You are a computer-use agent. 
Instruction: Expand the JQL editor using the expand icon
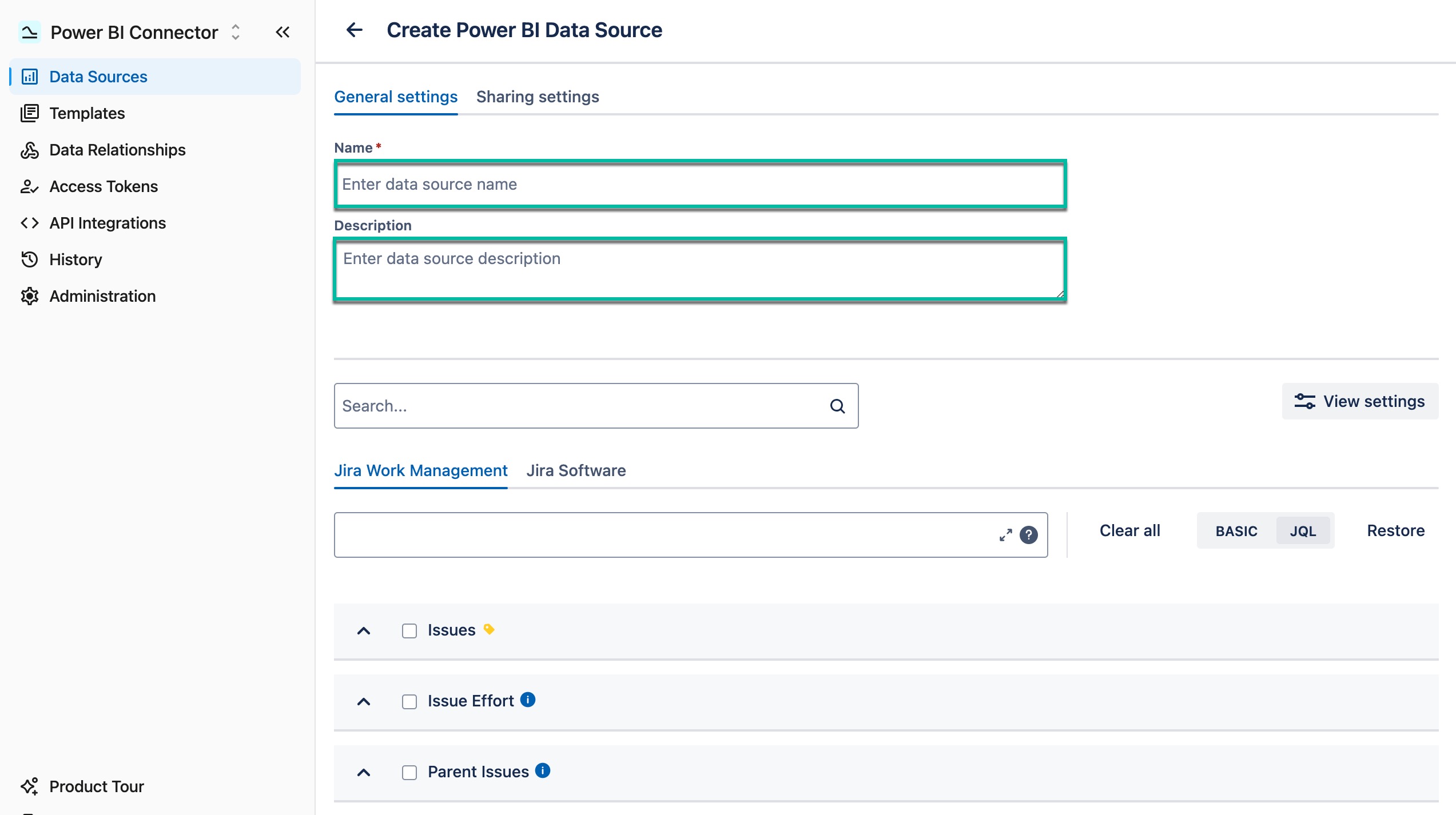pyautogui.click(x=1005, y=536)
